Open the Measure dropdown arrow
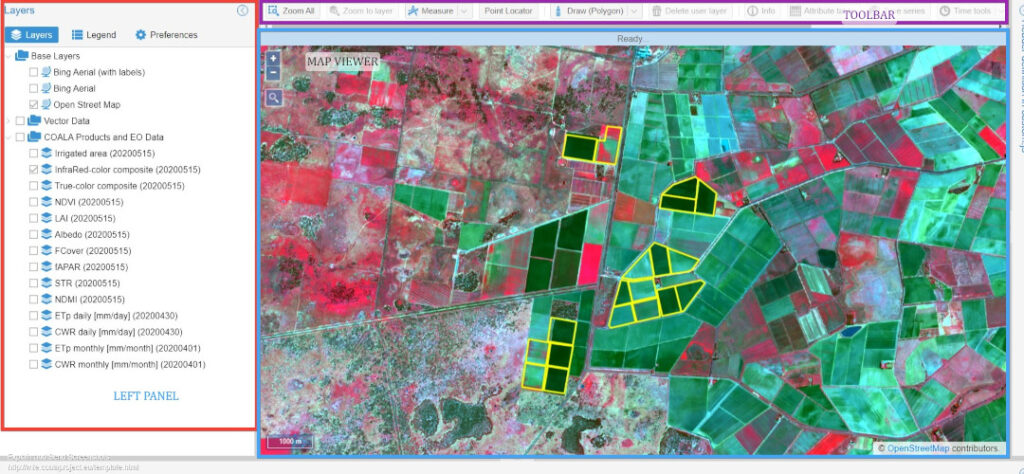 [x=464, y=11]
